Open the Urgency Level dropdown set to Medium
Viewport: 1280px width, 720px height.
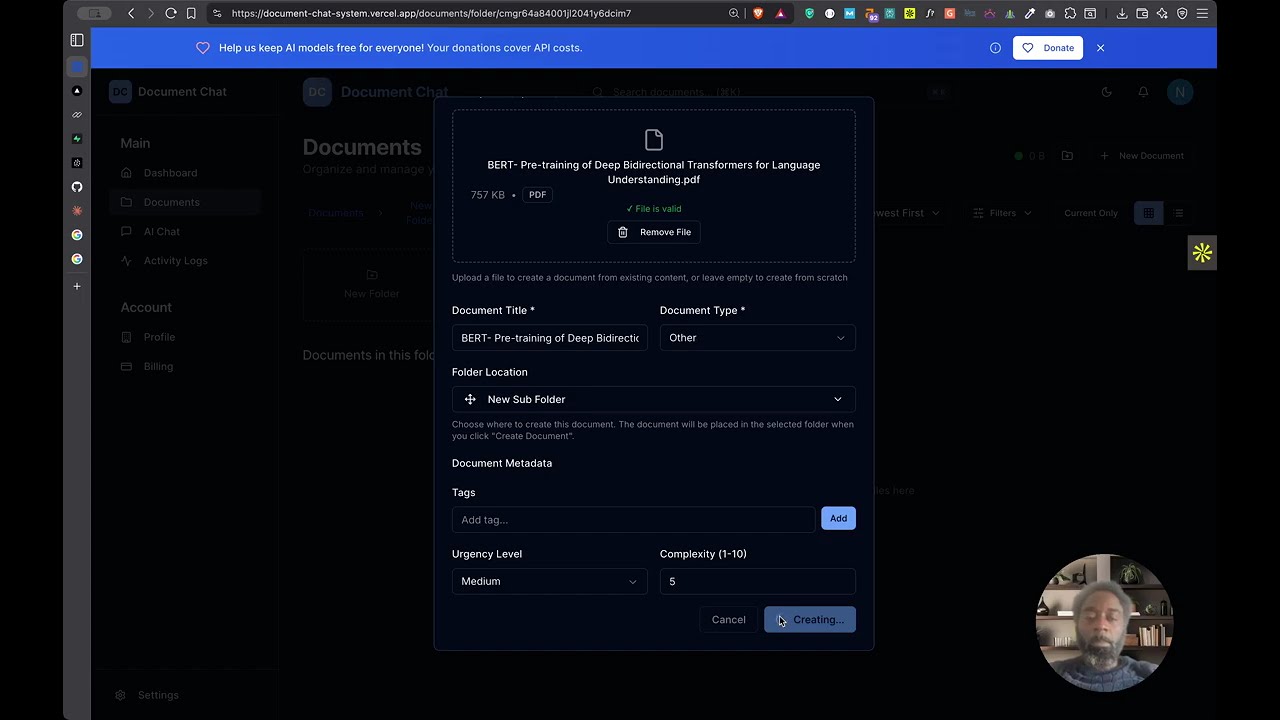pyautogui.click(x=549, y=581)
